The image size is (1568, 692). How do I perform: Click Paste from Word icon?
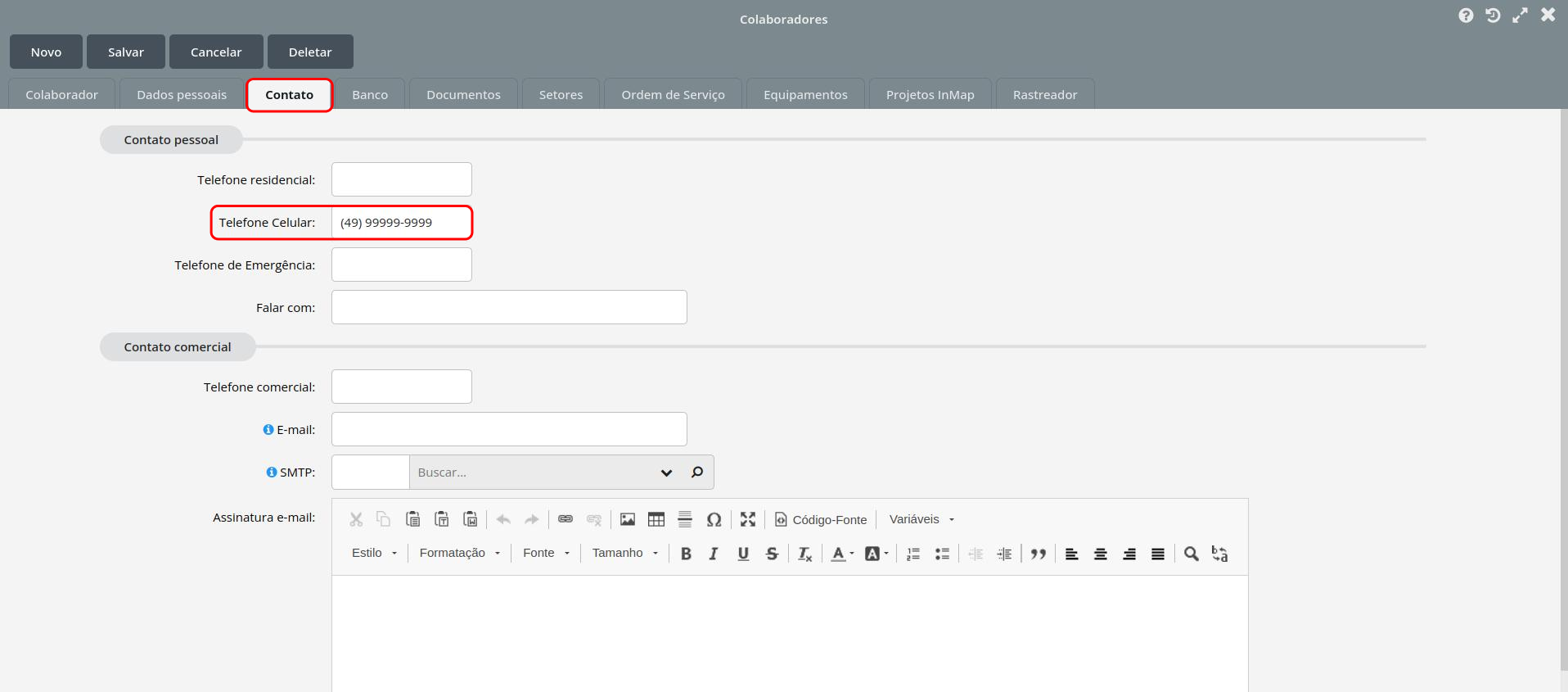point(471,519)
